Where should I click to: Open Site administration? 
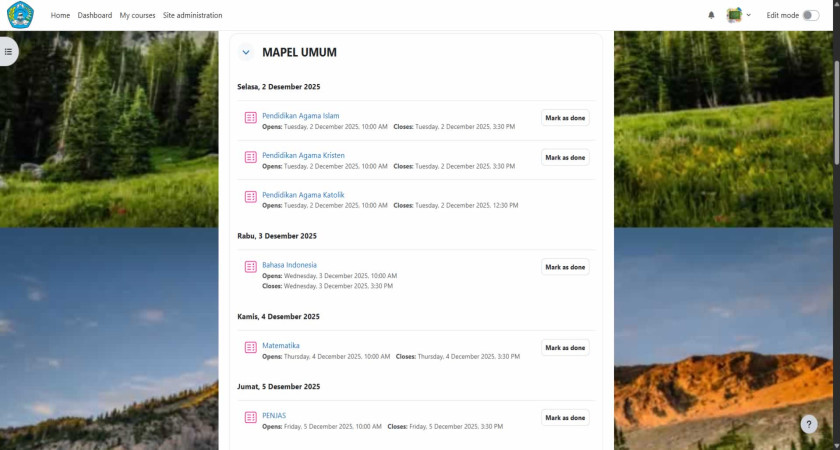click(x=192, y=15)
